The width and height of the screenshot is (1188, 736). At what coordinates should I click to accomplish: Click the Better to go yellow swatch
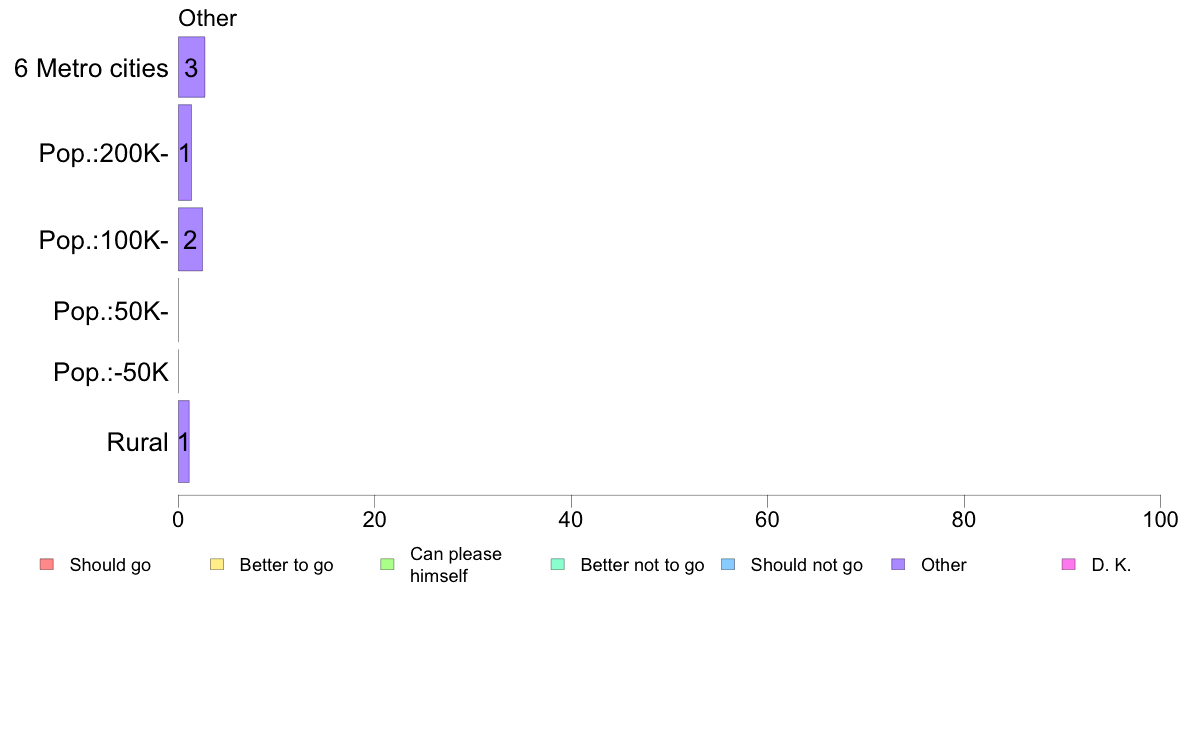[217, 565]
